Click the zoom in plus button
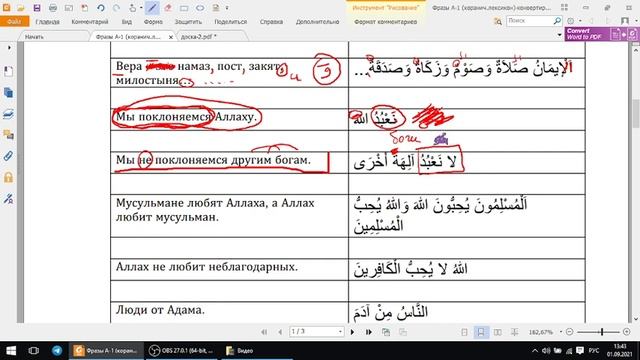640x360 pixels. pos(627,332)
